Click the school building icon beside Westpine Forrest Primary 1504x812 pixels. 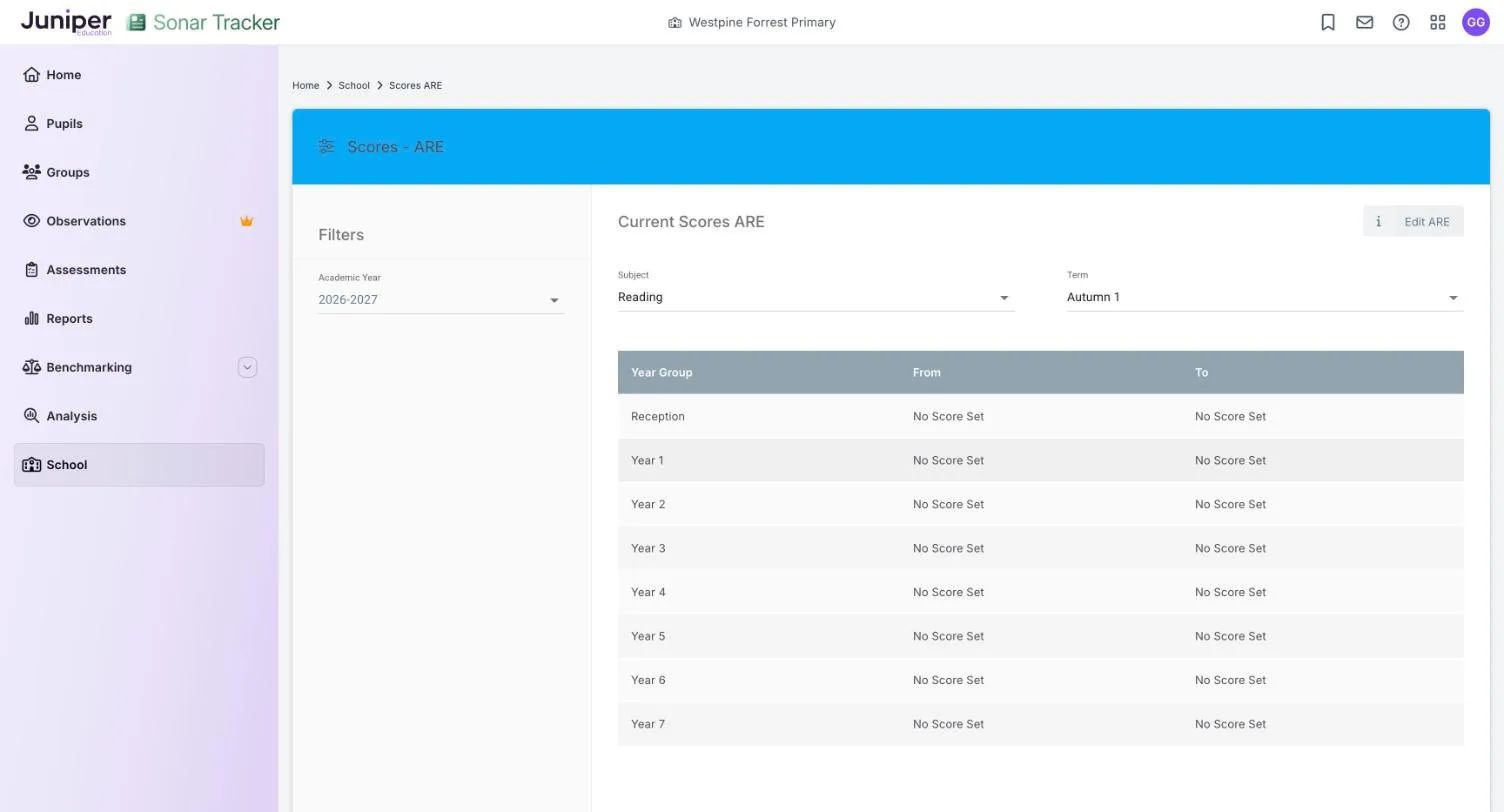tap(675, 22)
